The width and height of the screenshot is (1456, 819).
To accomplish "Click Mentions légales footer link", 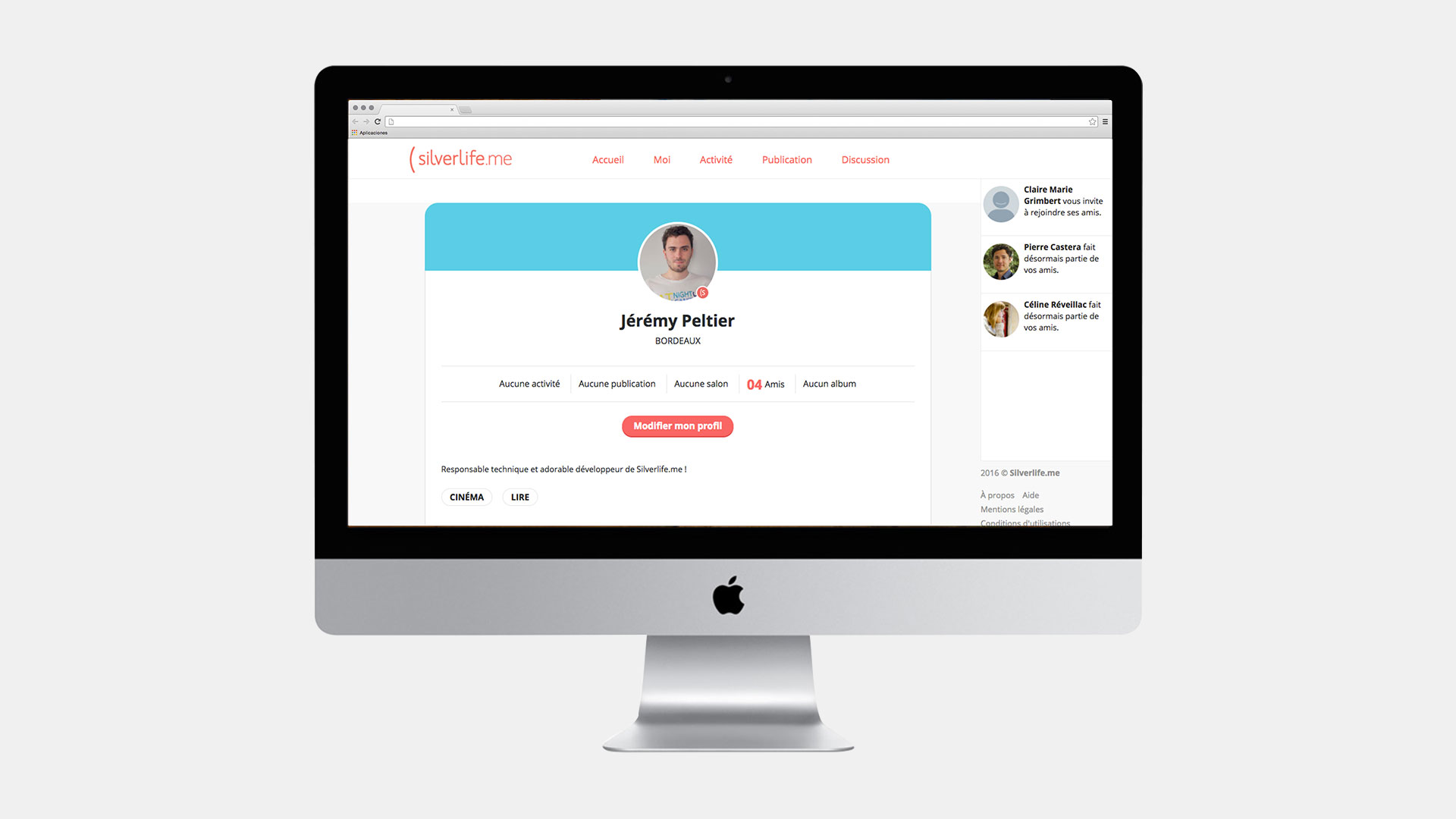I will (x=1012, y=509).
